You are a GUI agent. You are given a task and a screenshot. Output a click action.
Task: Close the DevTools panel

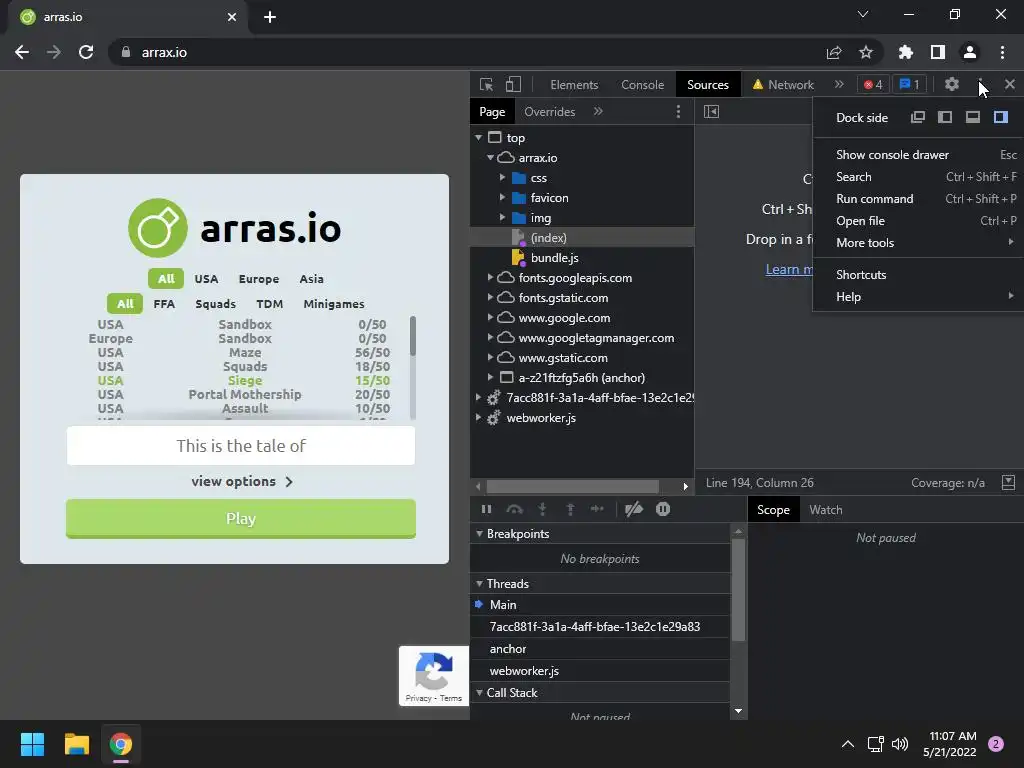coord(1010,84)
